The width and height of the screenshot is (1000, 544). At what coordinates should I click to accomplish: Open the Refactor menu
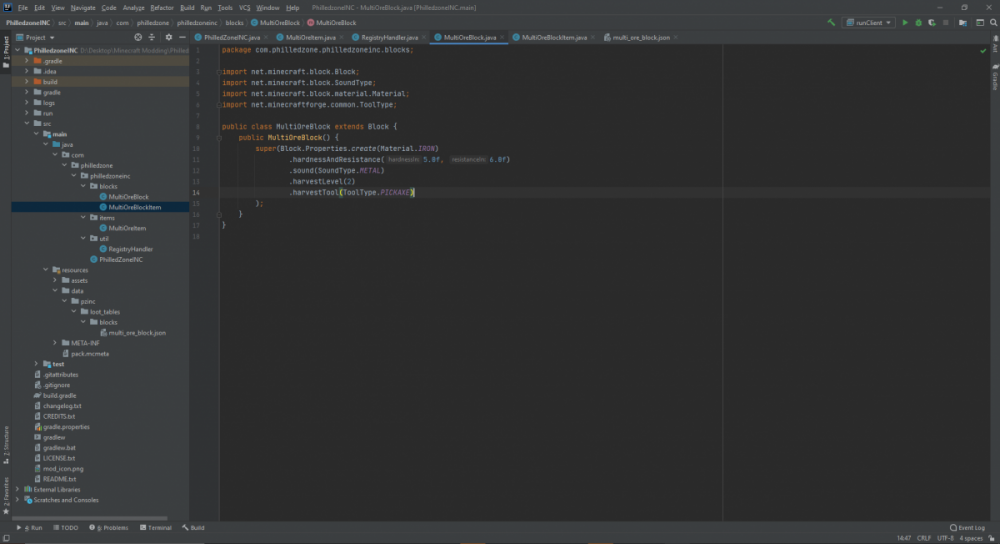[x=161, y=8]
